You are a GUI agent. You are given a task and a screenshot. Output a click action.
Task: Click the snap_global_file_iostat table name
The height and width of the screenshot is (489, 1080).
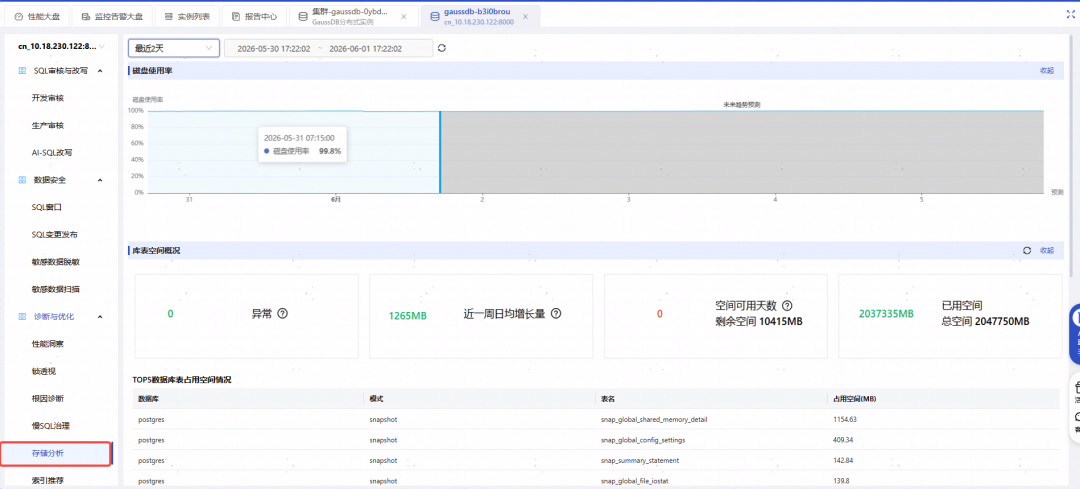pos(637,481)
